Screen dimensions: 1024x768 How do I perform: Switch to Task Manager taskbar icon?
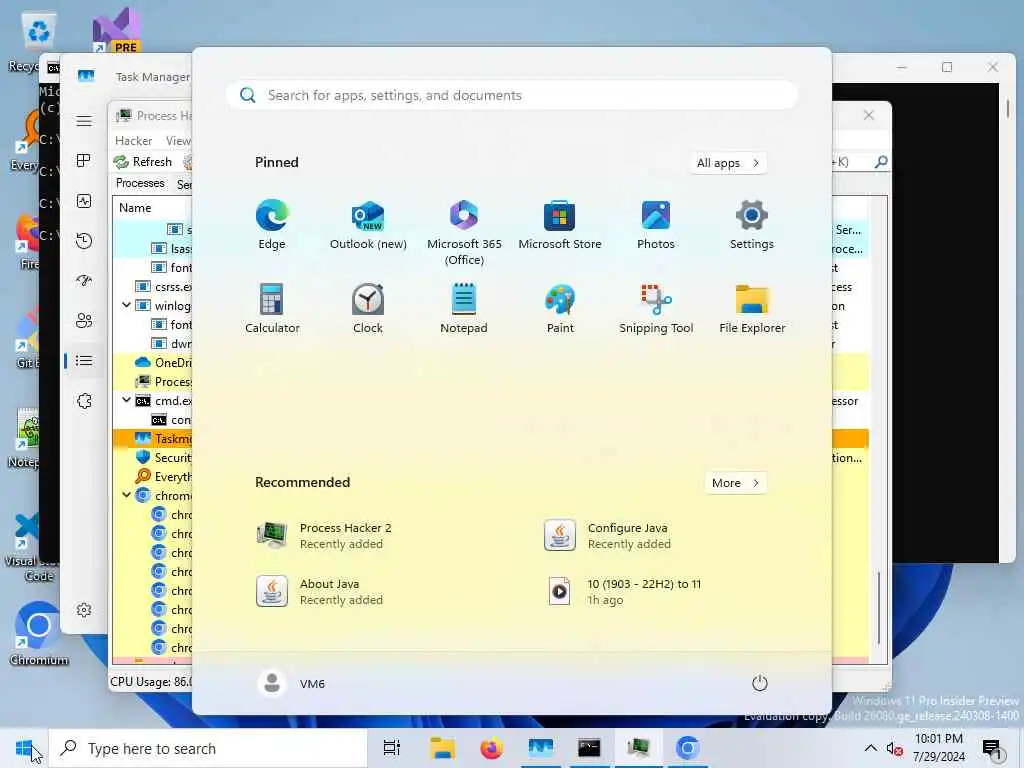[x=541, y=748]
